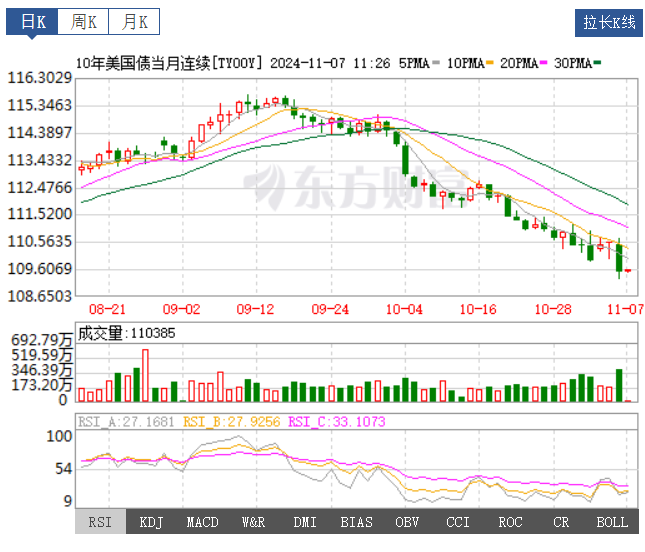Screen dimensions: 645x552
Task: Click the chart title 10年美国债当月连续[TY00Y]
Action: 169,63
